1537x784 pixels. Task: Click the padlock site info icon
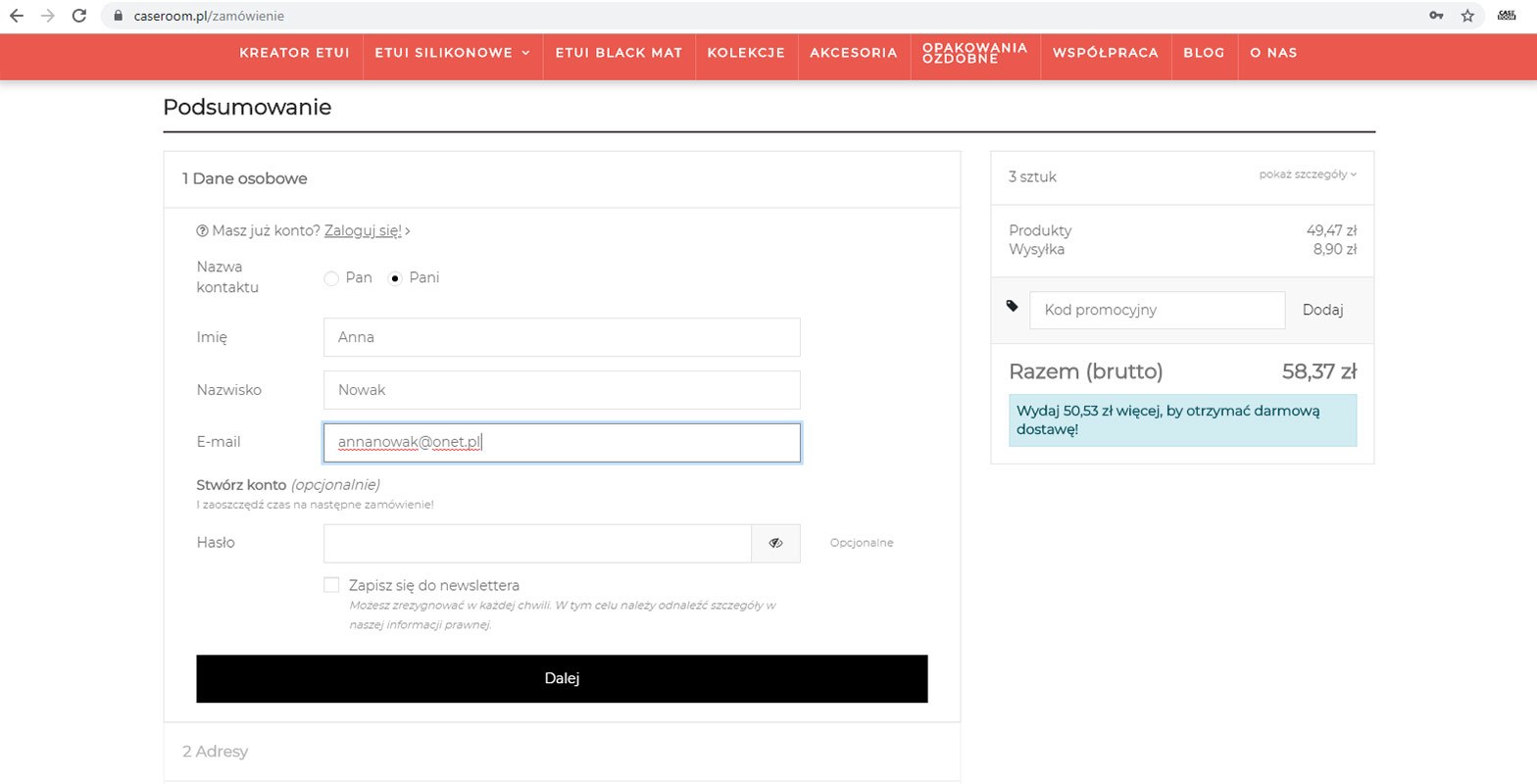119,16
